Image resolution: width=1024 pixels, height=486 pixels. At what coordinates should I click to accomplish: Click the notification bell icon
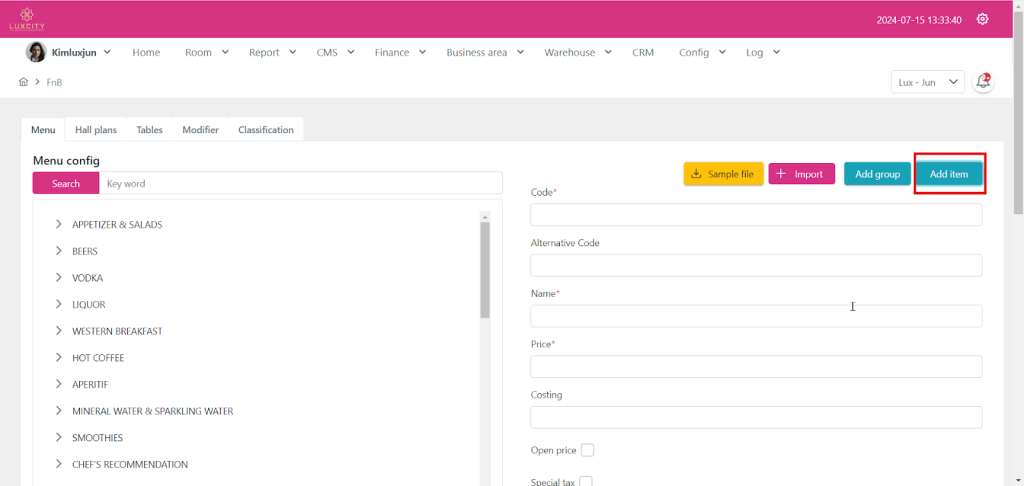(x=983, y=82)
